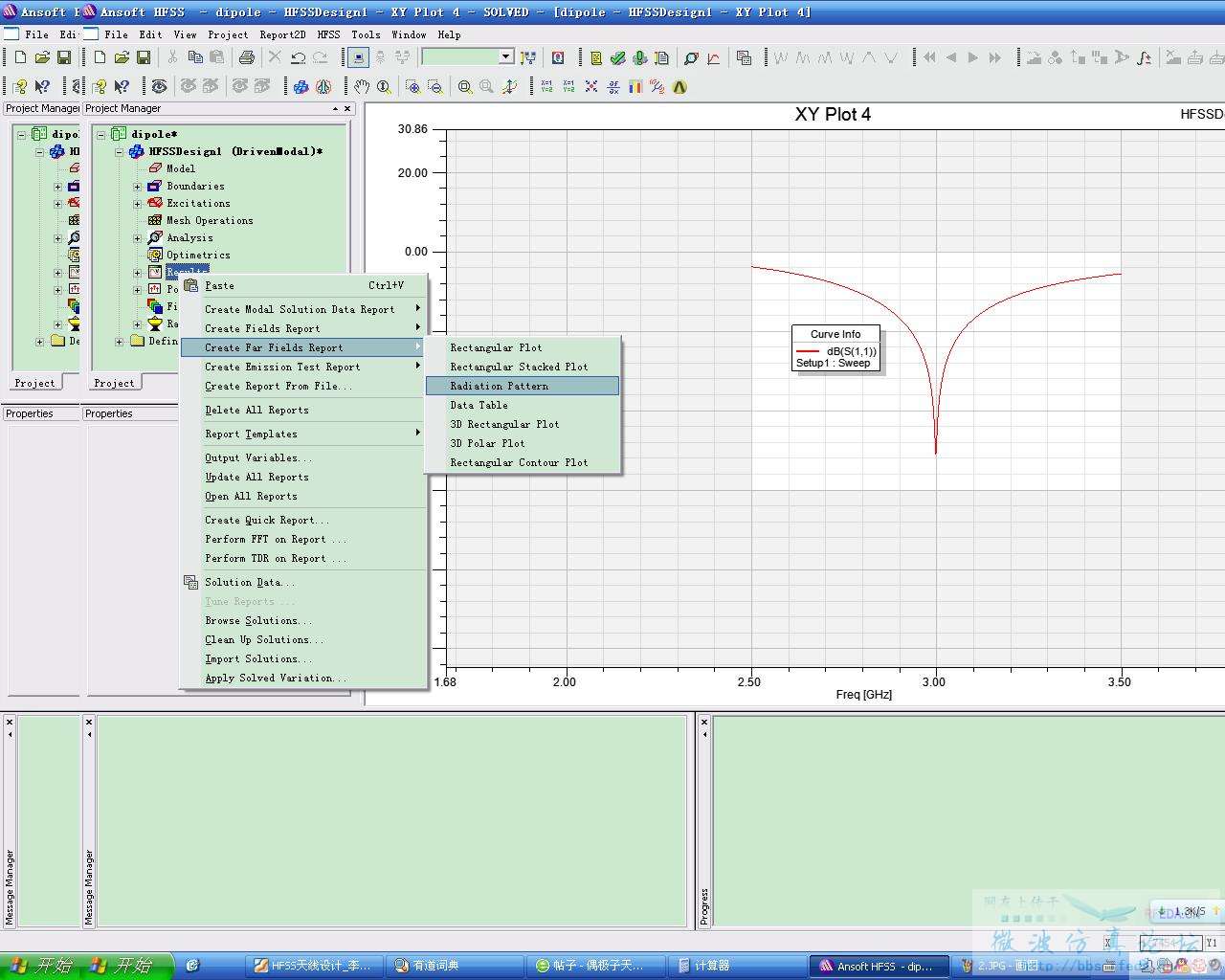The height and width of the screenshot is (980, 1225).
Task: Close the Progress panel
Action: pos(704,723)
